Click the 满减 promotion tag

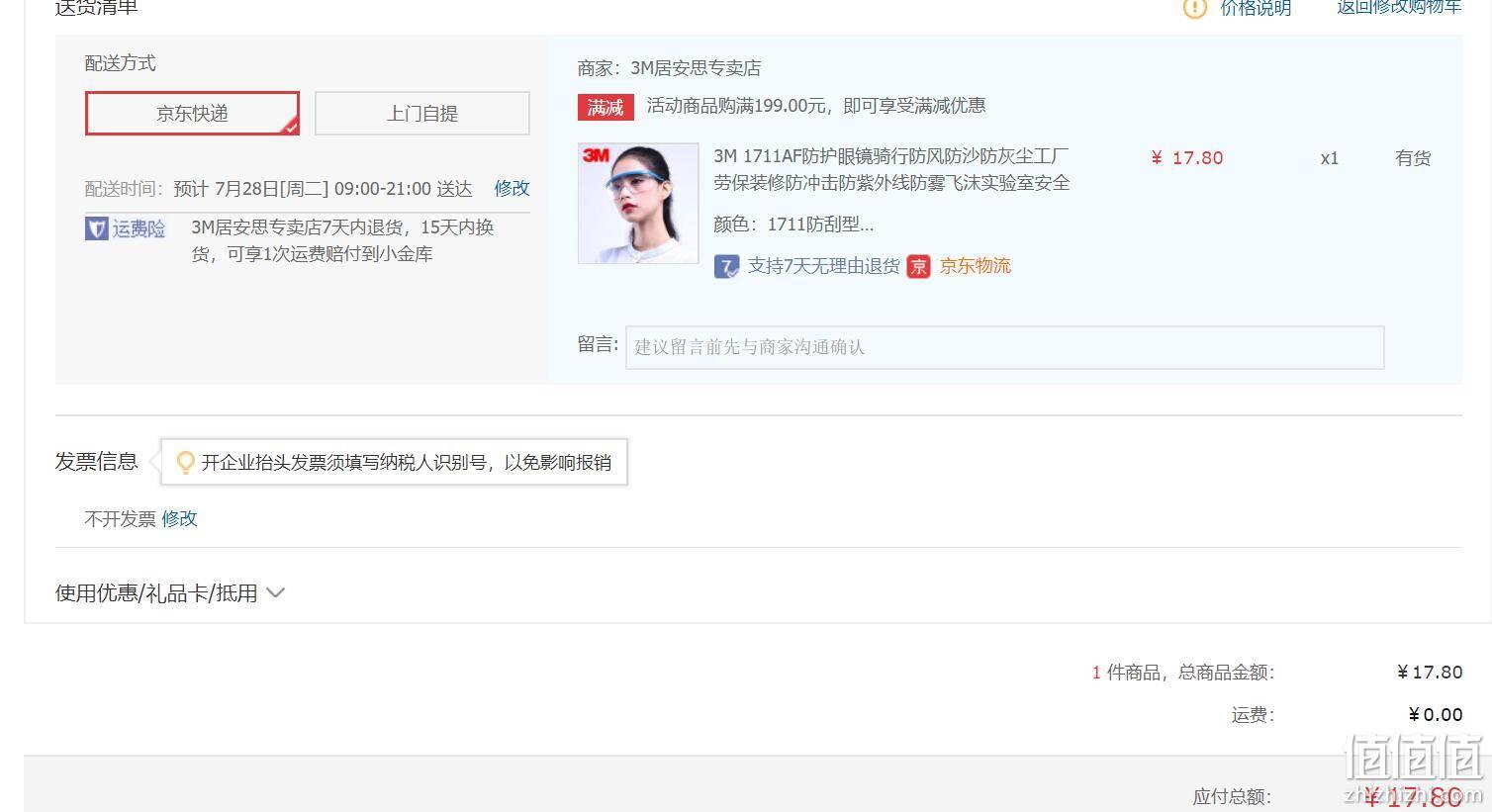coord(606,107)
